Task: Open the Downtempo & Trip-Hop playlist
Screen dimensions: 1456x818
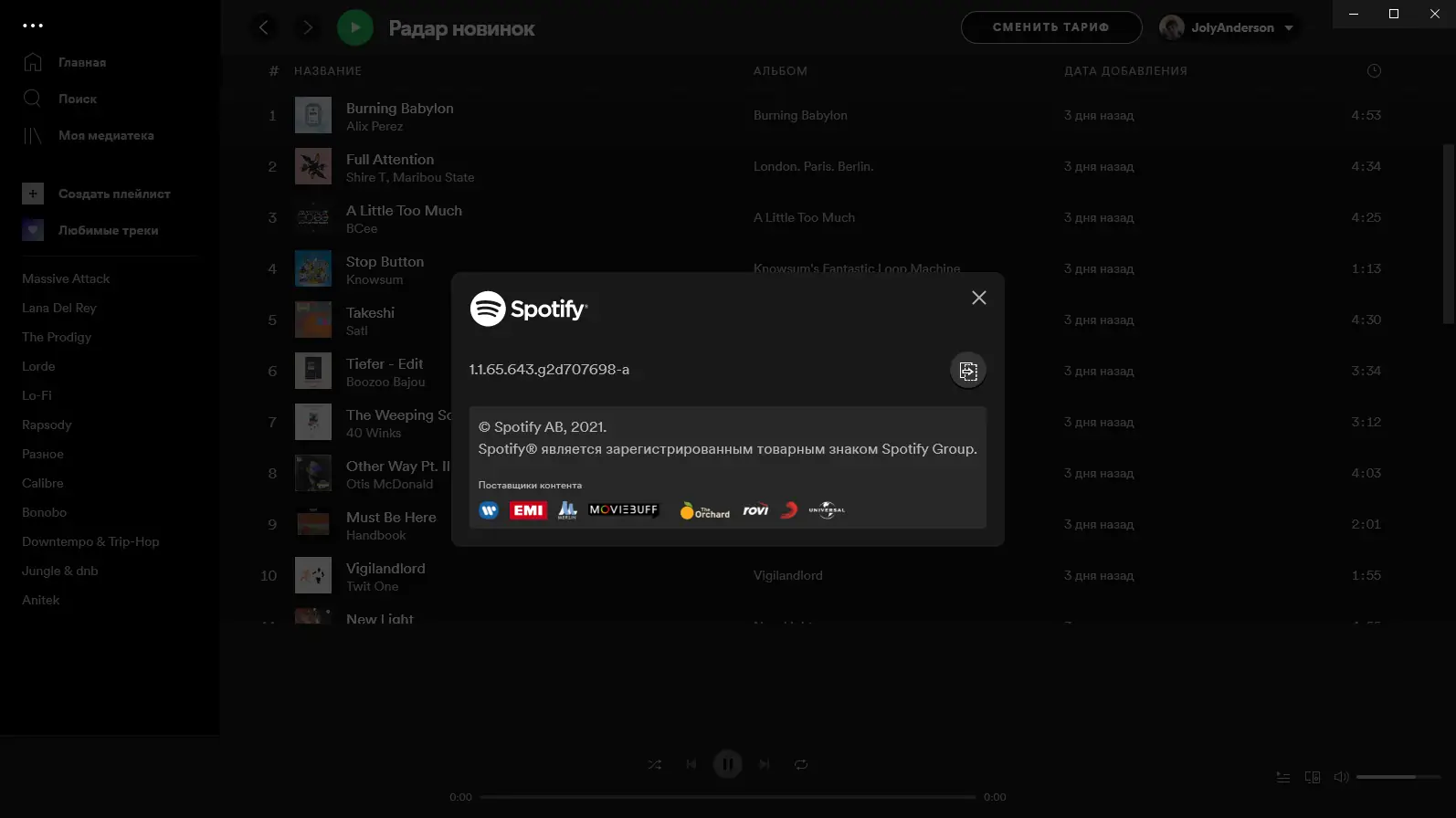Action: point(90,541)
